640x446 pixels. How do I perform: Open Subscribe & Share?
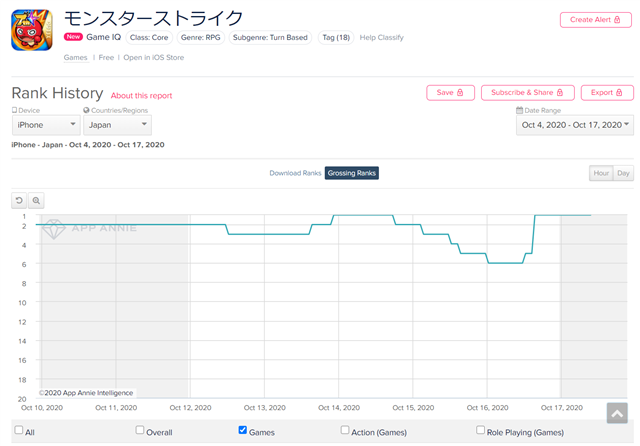(x=527, y=93)
